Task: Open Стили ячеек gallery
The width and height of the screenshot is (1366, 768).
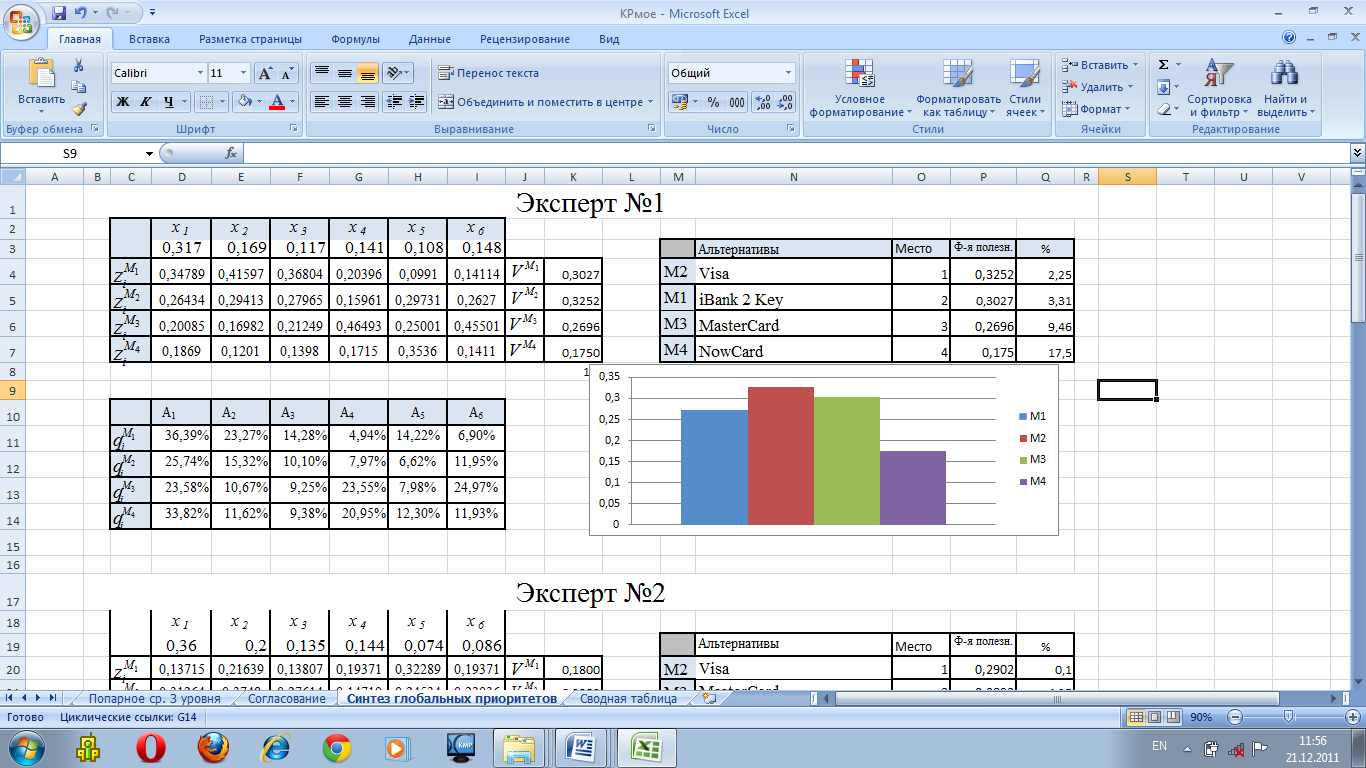Action: pos(1025,89)
